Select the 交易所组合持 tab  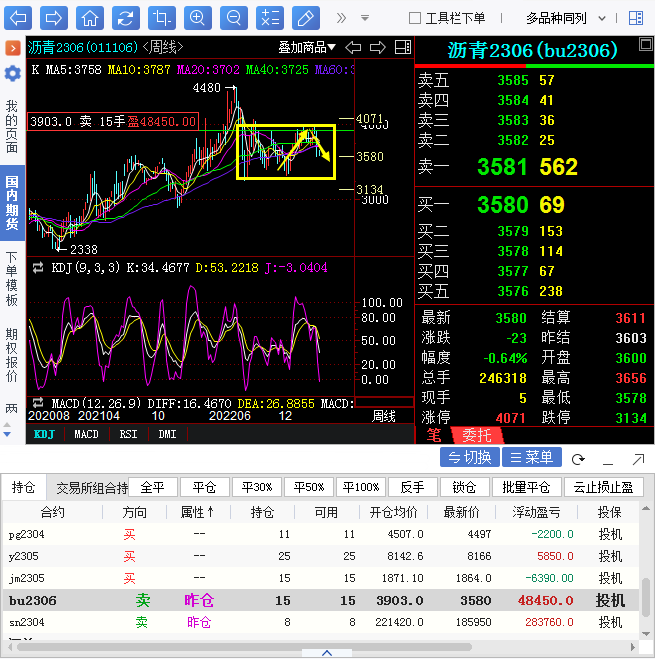point(92,488)
